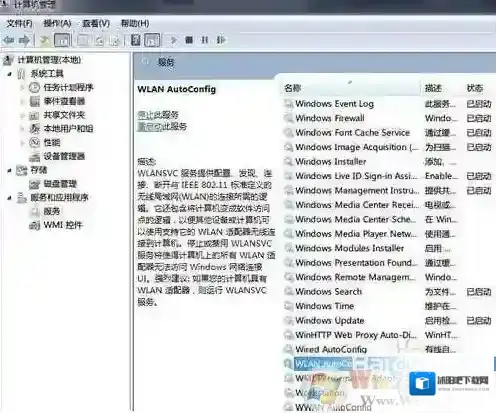Open the 帮助(H) menu
496x413 pixels.
coord(135,23)
